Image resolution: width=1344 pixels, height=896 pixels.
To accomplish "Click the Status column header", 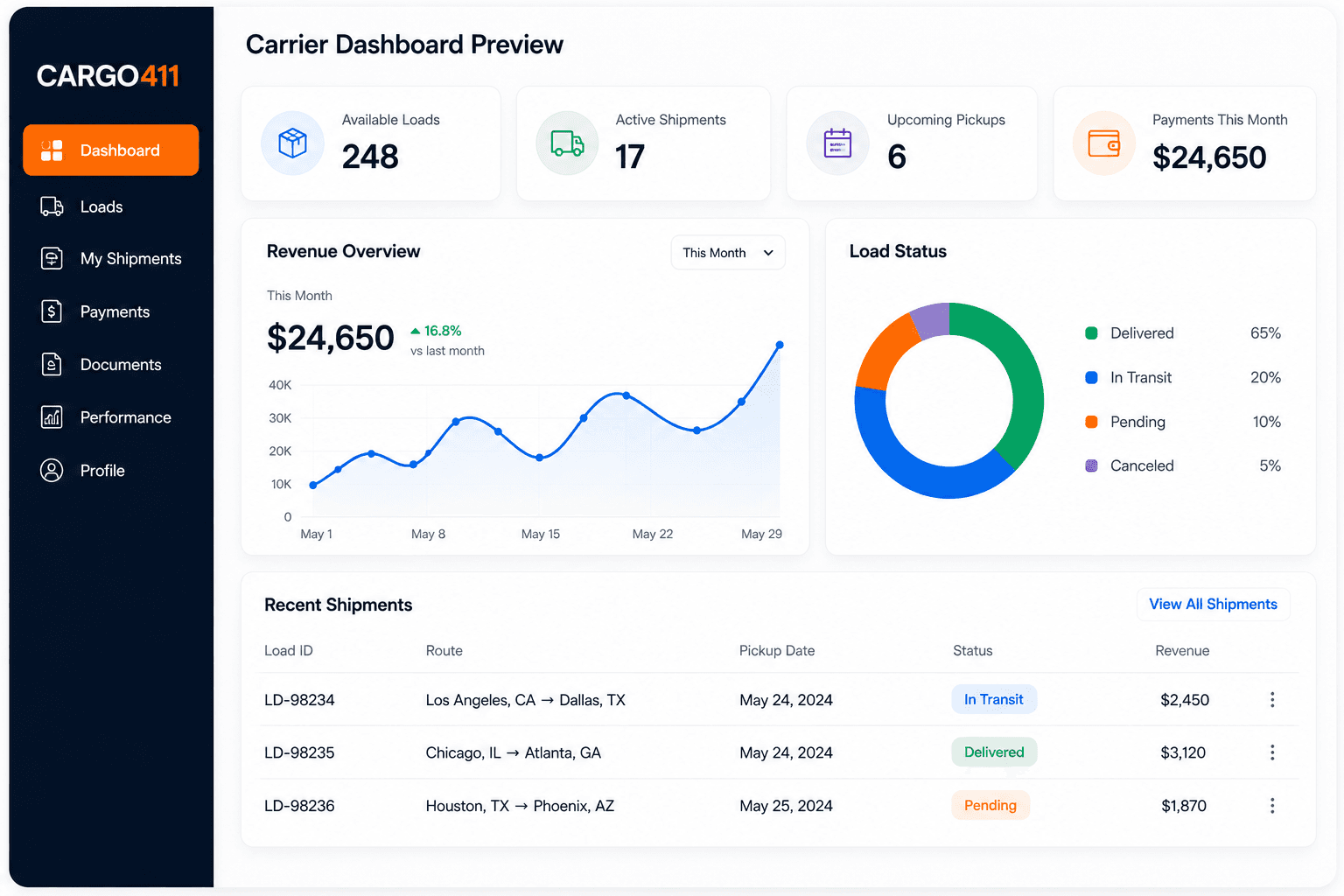I will pyautogui.click(x=973, y=651).
